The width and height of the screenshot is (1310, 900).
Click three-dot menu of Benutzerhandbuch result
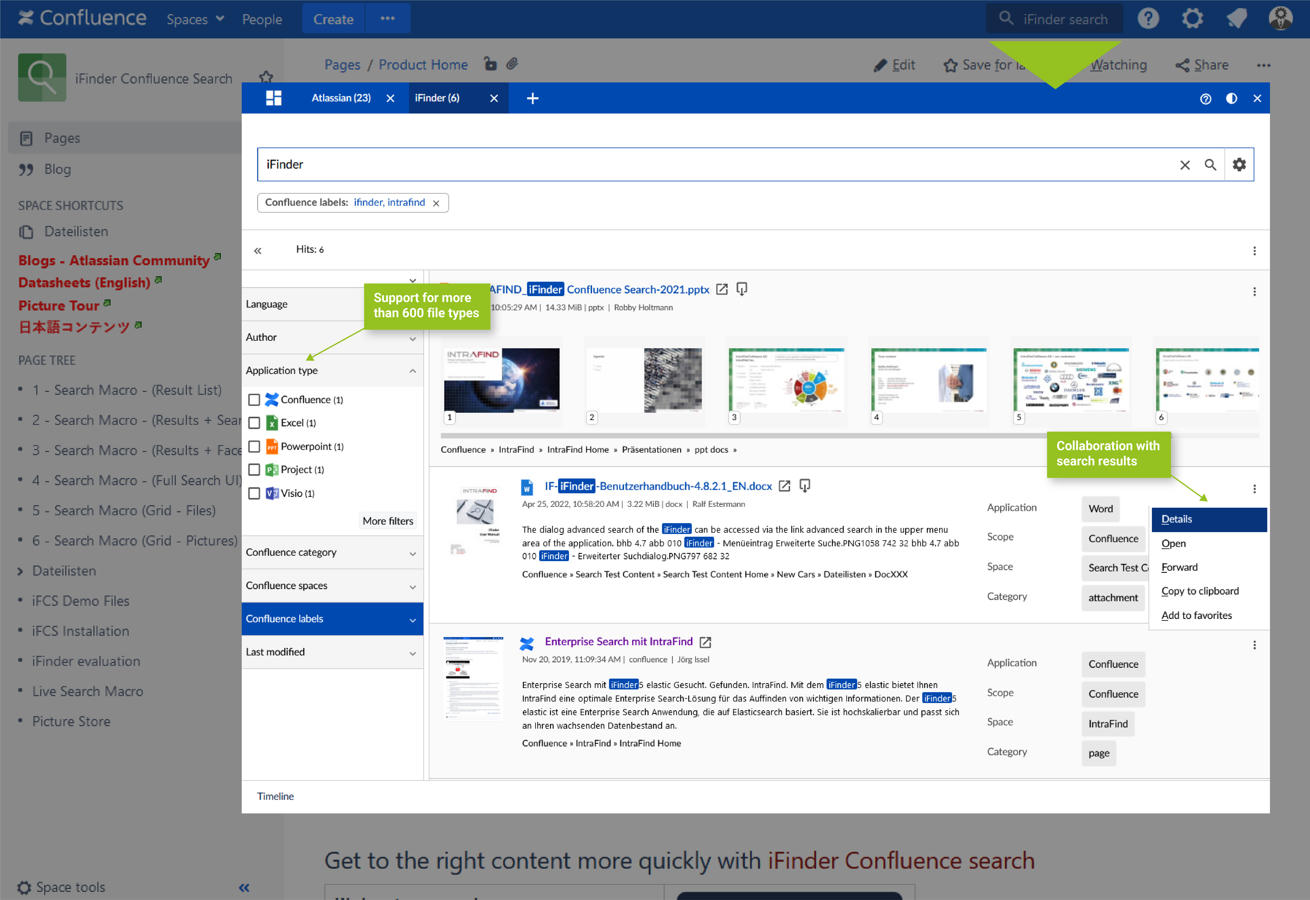(1254, 489)
